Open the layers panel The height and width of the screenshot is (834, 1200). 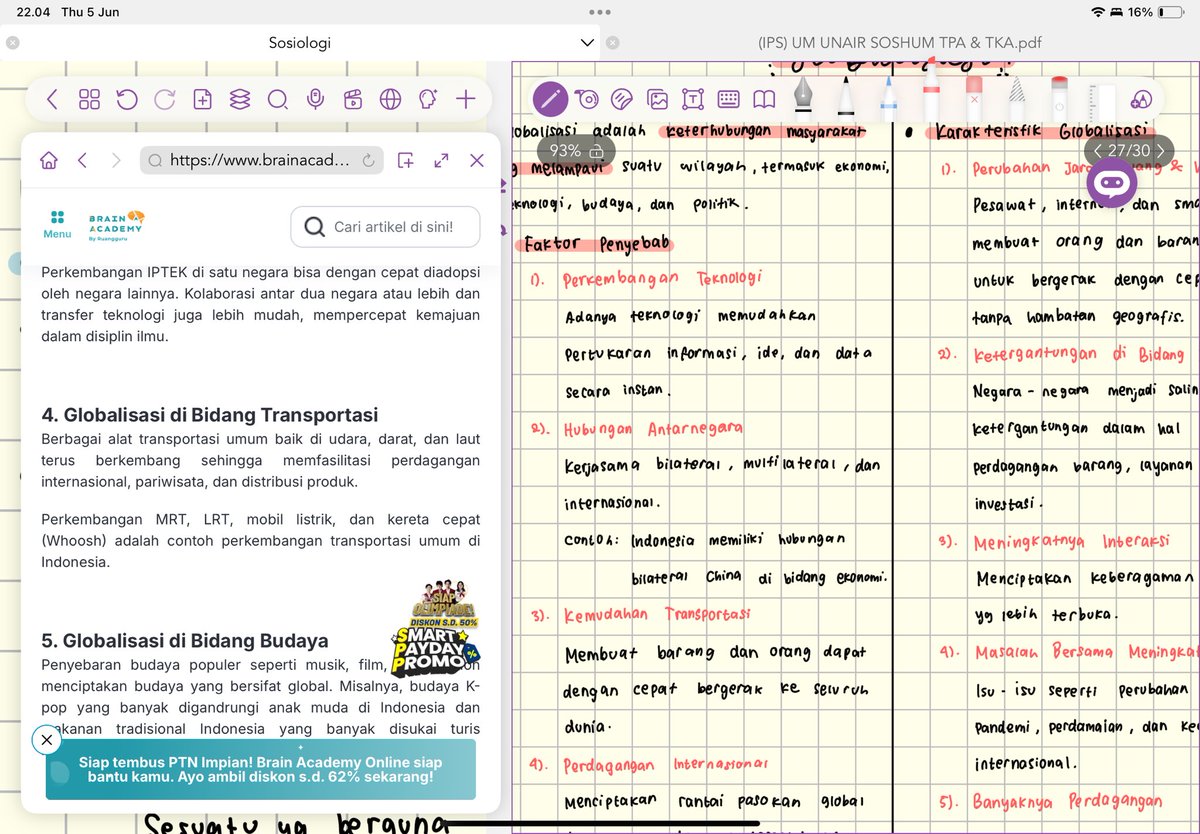(x=239, y=99)
